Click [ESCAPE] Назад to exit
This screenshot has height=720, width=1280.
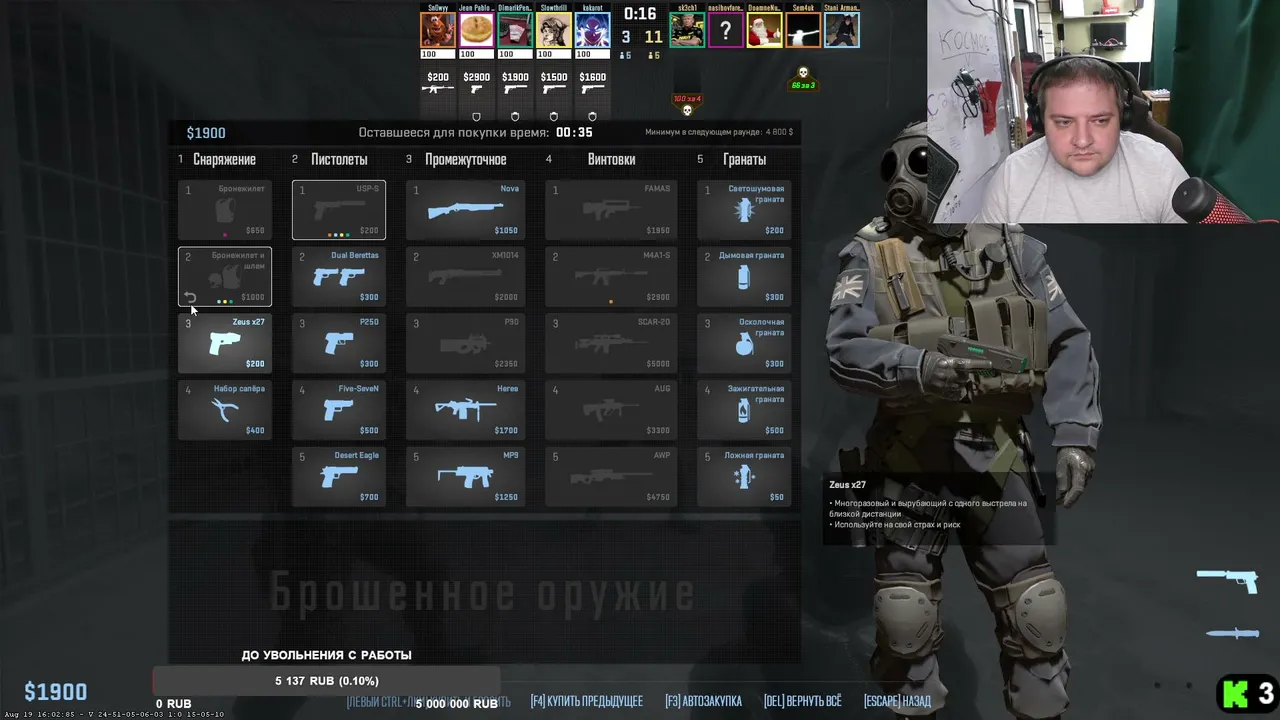pos(898,701)
